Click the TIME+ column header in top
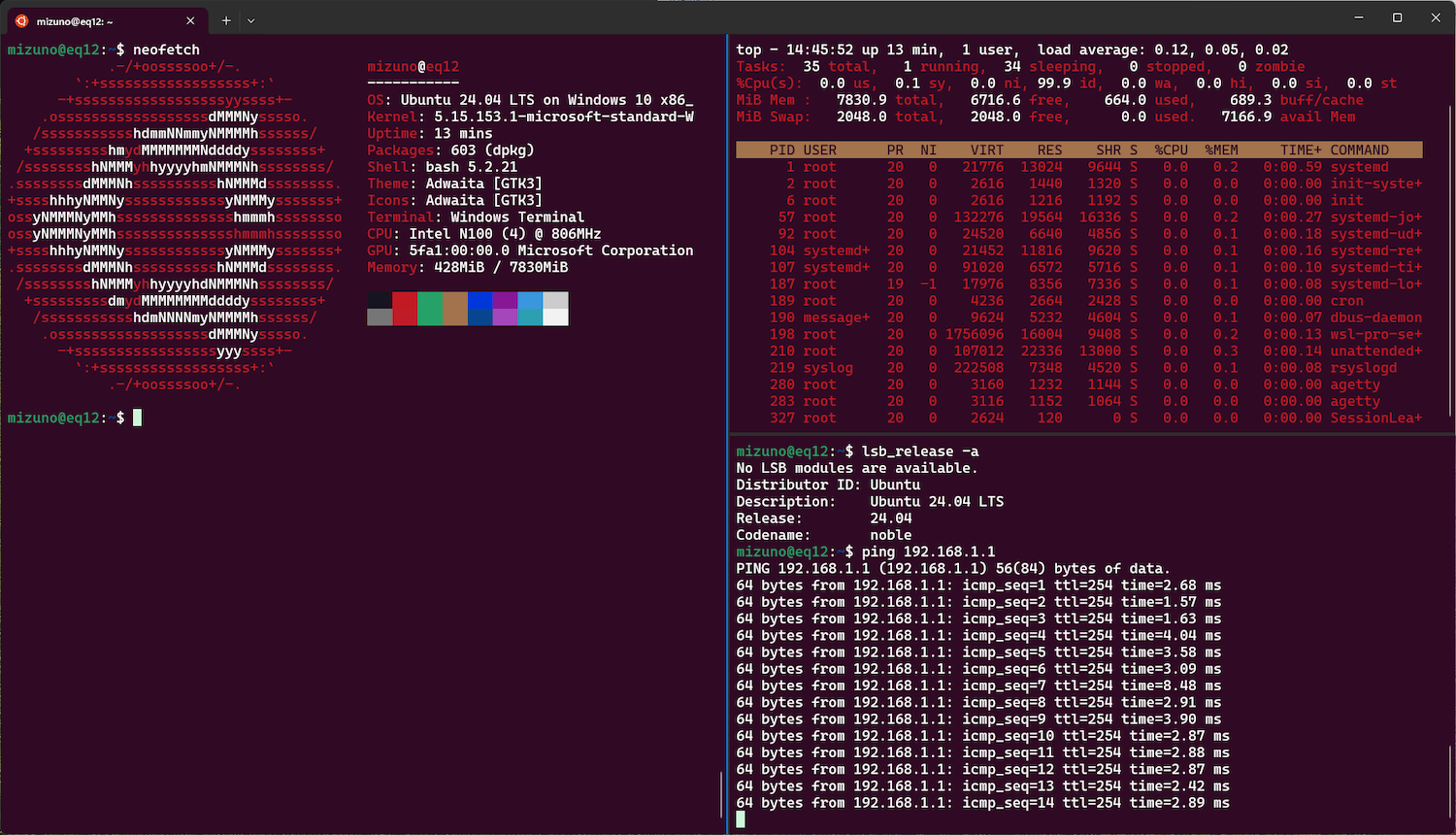1456x835 pixels. point(1301,150)
